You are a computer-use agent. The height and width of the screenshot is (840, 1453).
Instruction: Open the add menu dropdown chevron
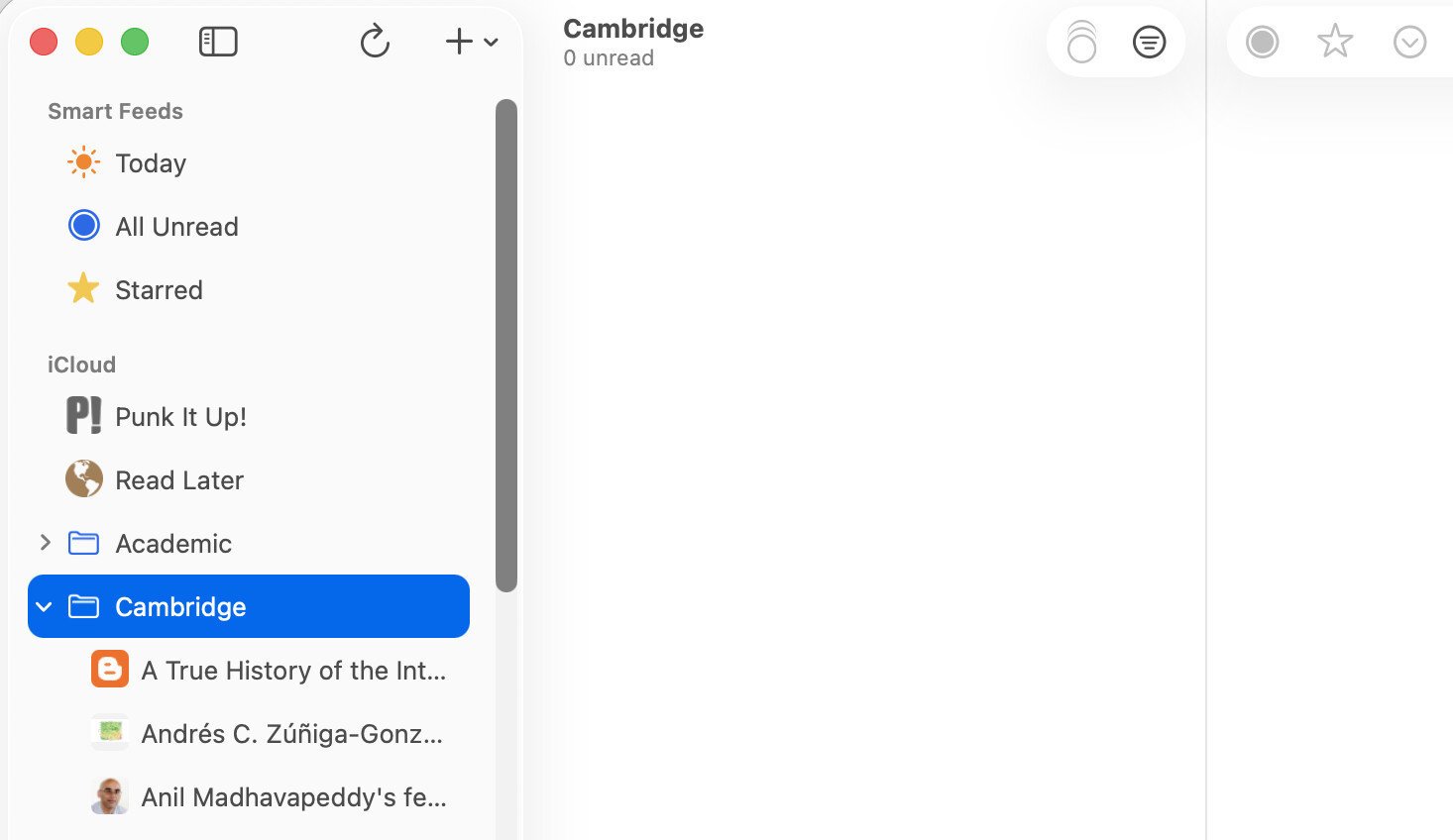point(491,43)
